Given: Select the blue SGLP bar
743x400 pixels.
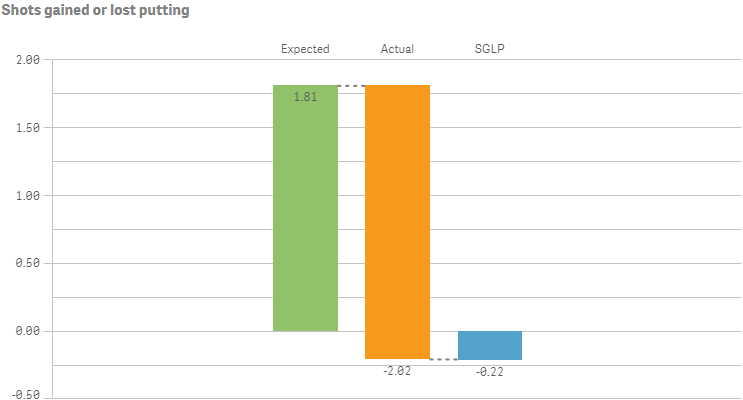Looking at the screenshot, I should pyautogui.click(x=489, y=345).
